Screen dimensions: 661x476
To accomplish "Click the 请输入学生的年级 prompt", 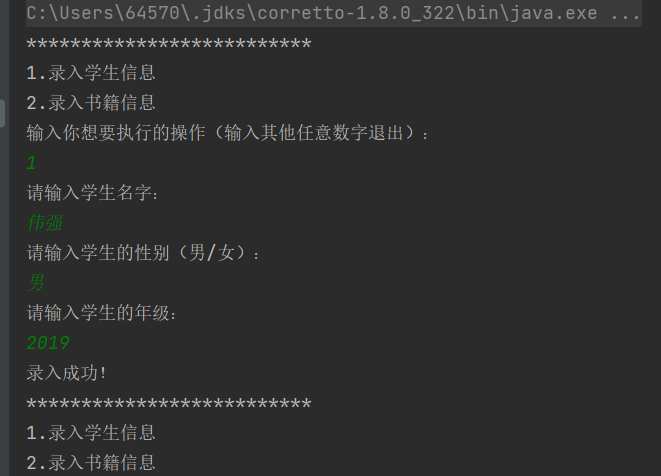I will point(102,313).
